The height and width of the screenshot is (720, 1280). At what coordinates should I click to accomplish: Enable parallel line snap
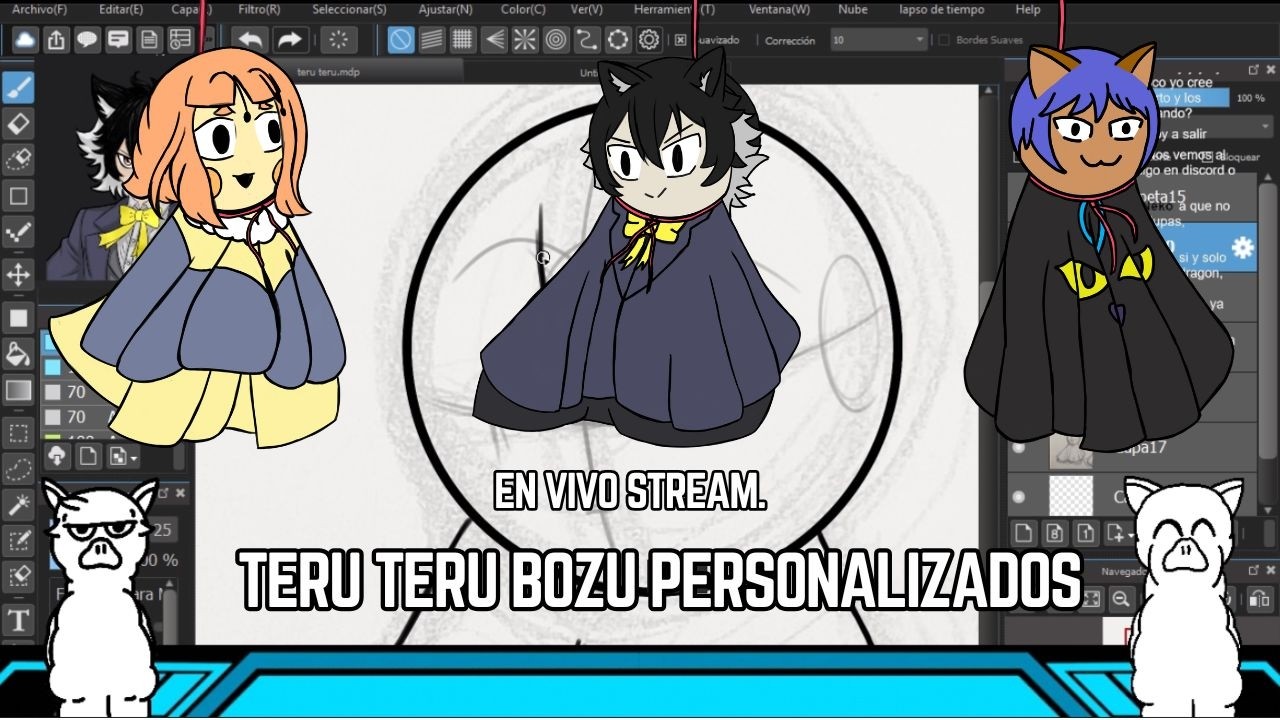coord(431,40)
